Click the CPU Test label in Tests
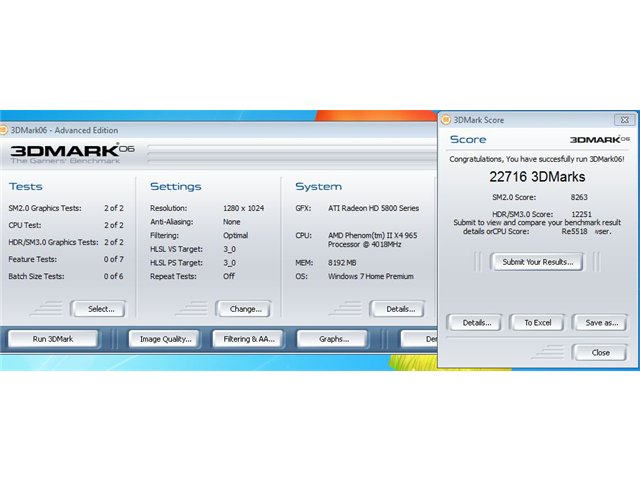This screenshot has width=640, height=480. tap(24, 225)
